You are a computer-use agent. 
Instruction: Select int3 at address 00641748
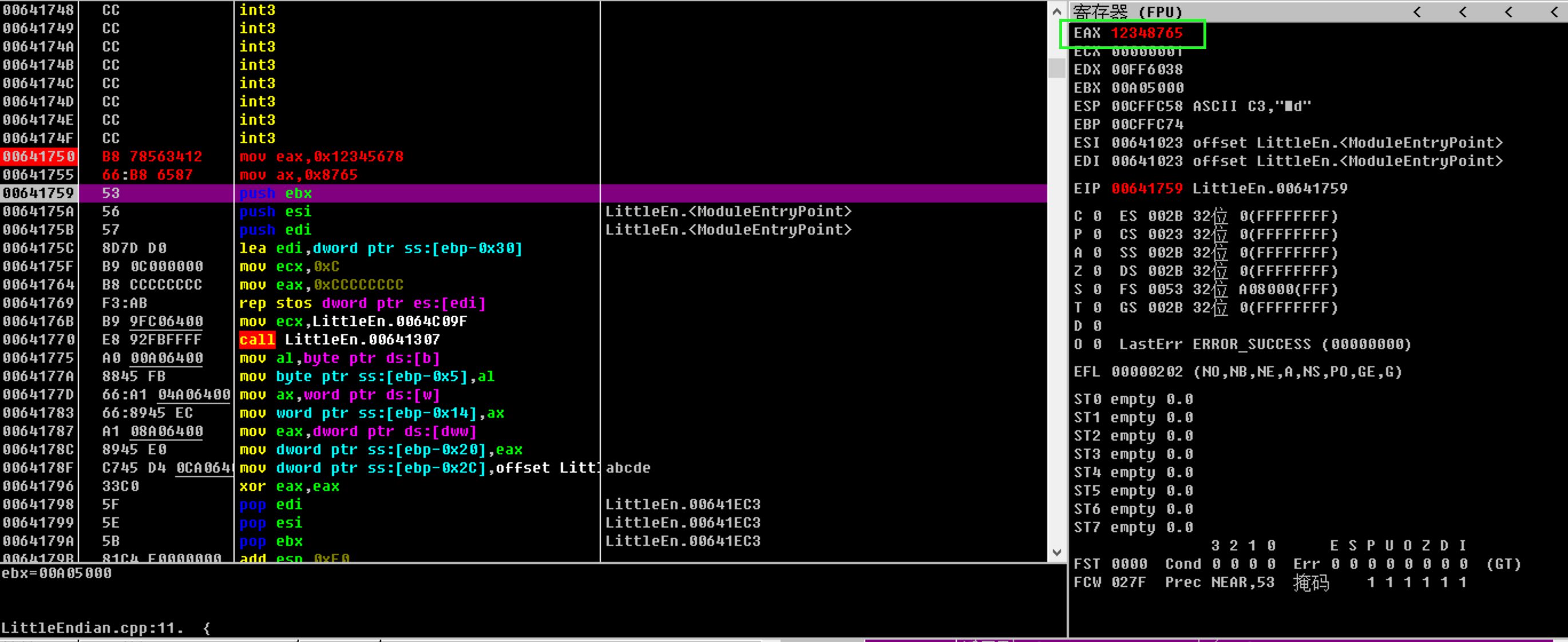click(257, 10)
